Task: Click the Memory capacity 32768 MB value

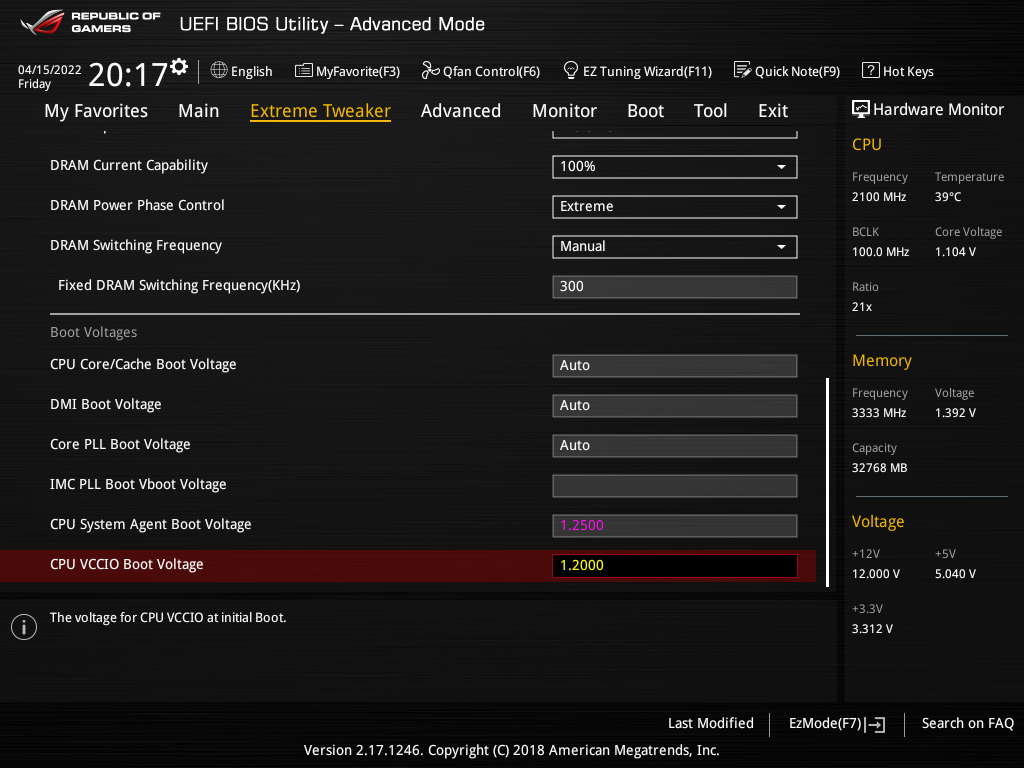Action: click(879, 468)
